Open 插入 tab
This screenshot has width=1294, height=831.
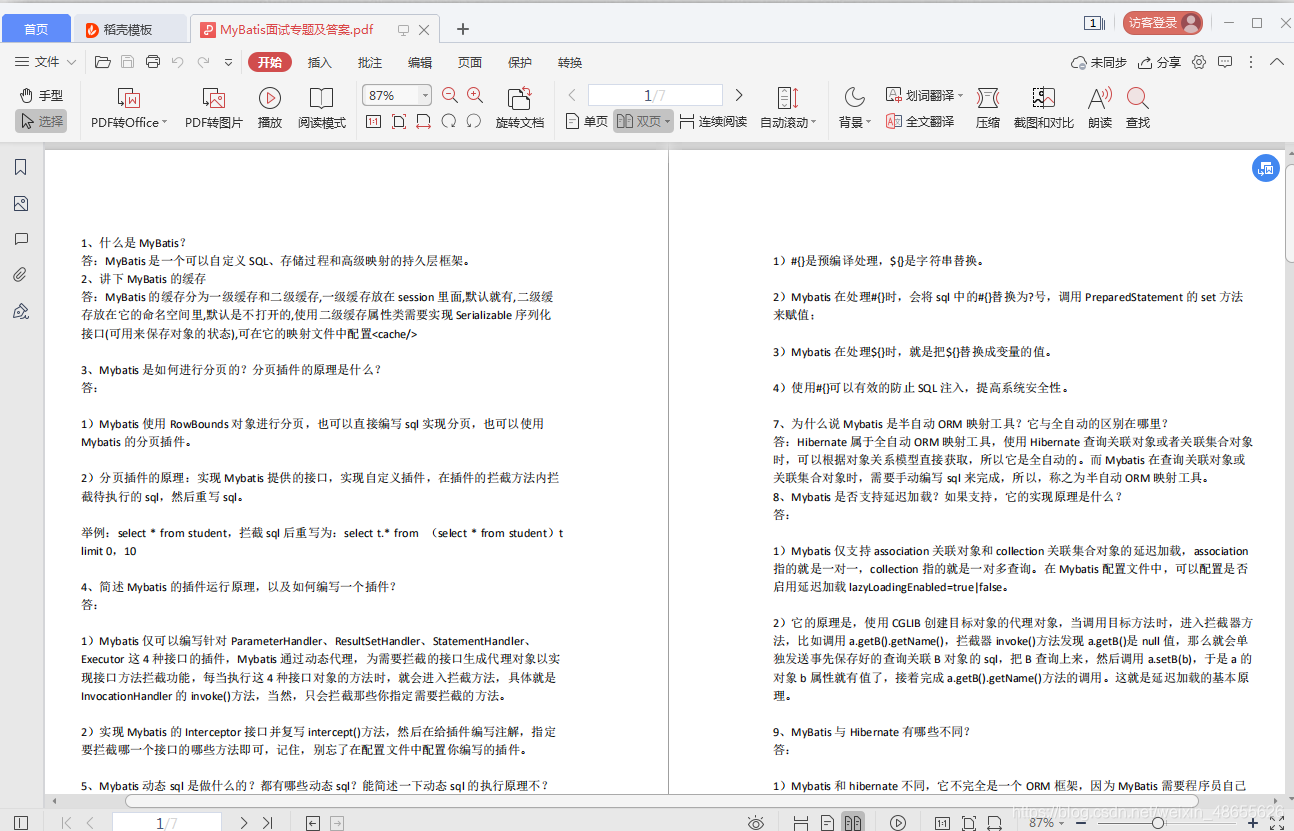(x=320, y=62)
